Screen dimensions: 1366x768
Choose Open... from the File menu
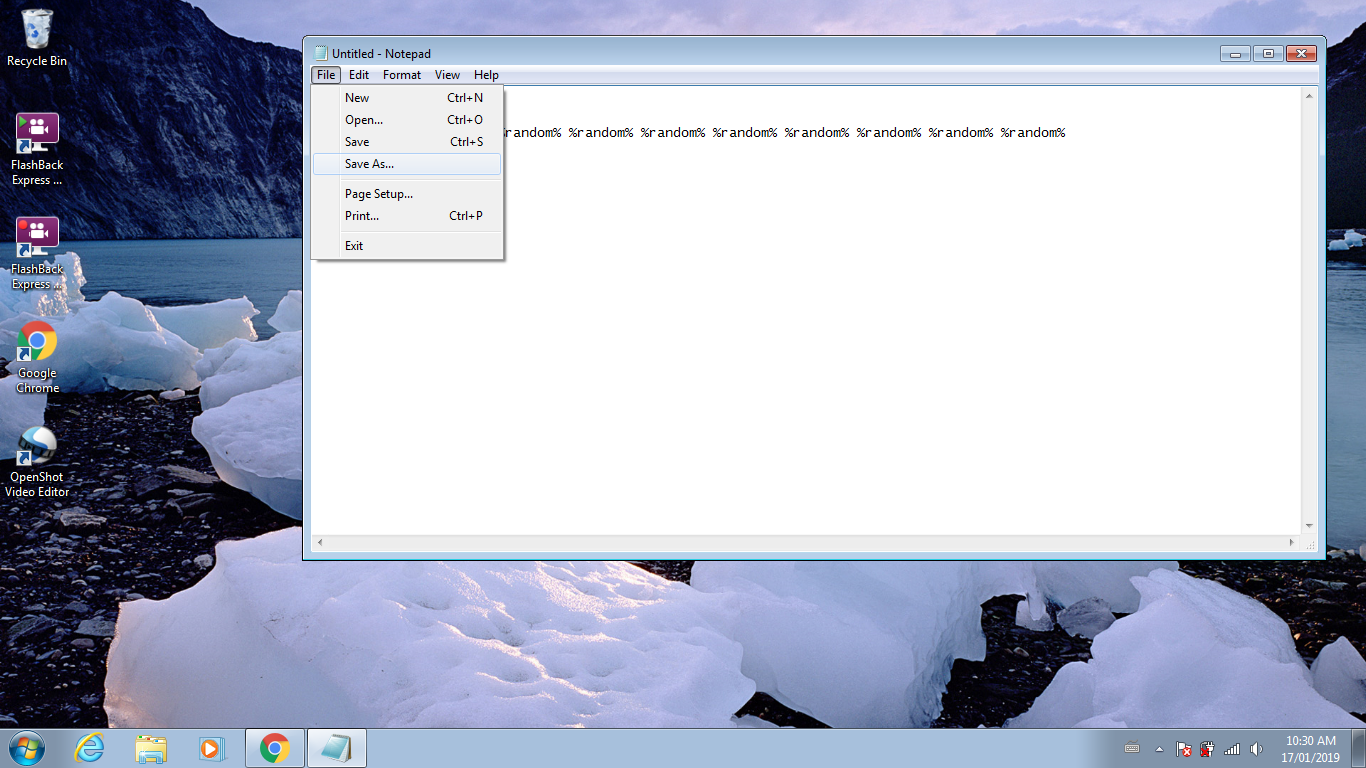[407, 120]
